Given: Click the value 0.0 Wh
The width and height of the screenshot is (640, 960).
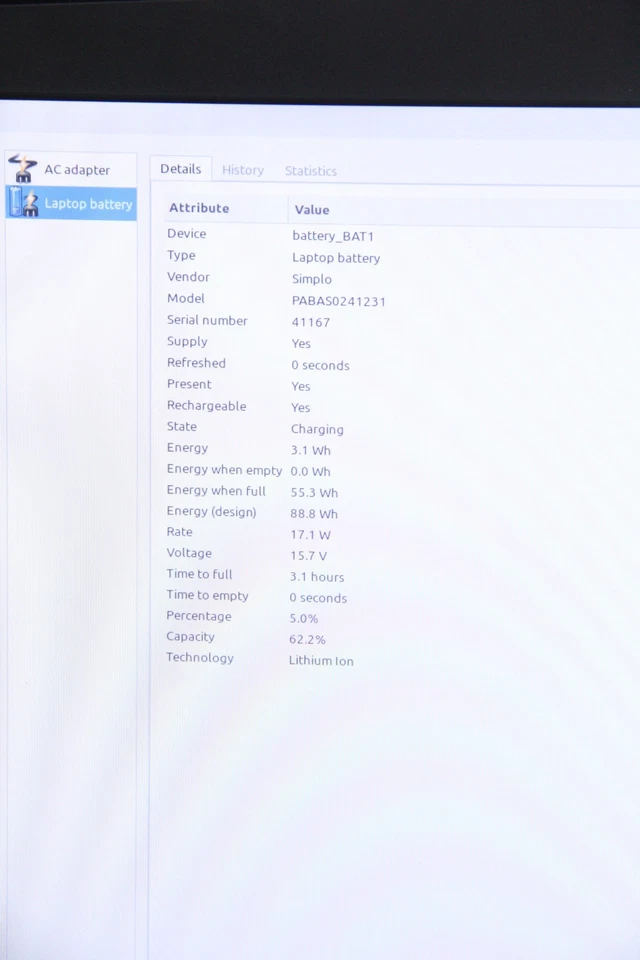Looking at the screenshot, I should click(x=311, y=471).
